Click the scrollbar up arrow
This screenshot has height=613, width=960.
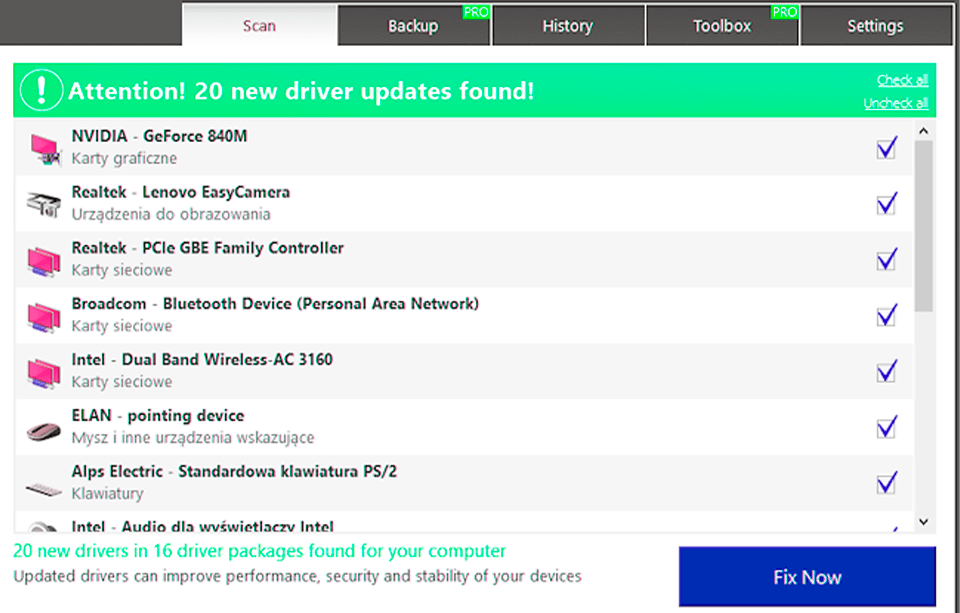coord(924,131)
